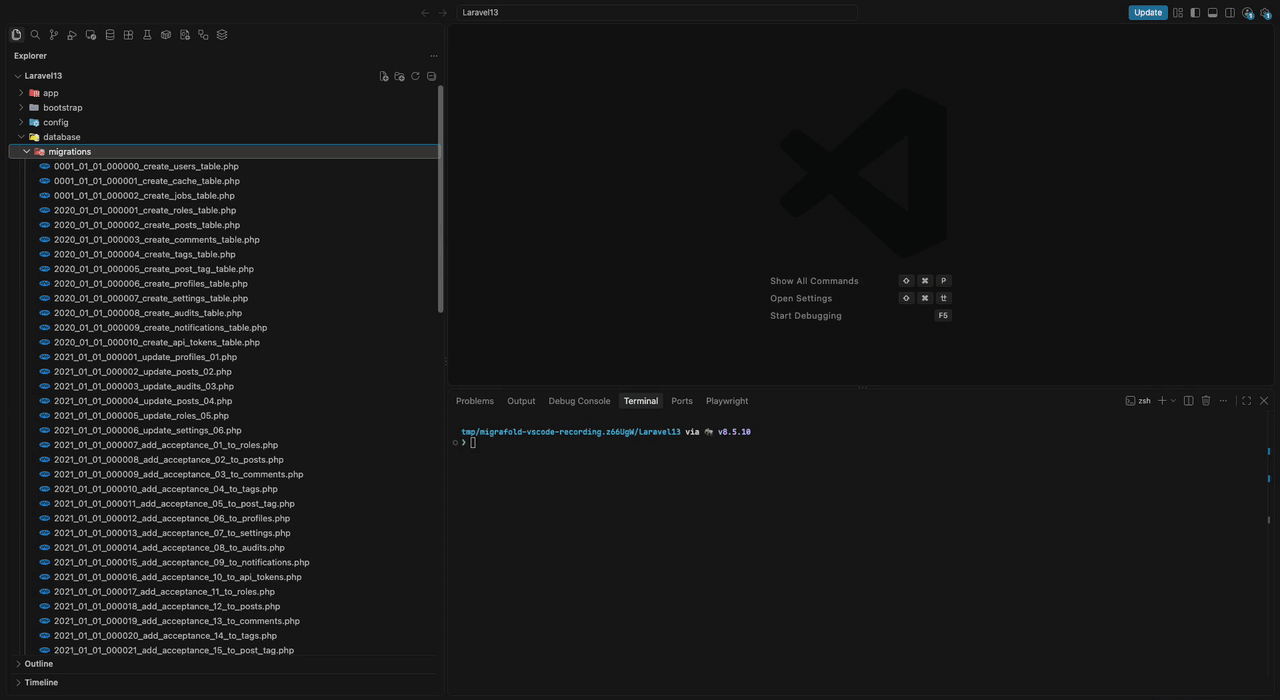Click the blue Update button
The image size is (1280, 700).
coord(1148,13)
